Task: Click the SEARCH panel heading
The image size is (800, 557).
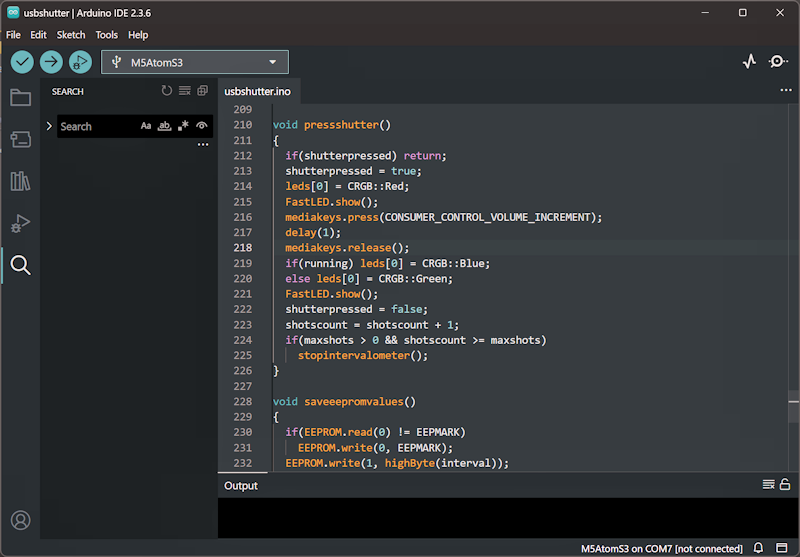Action: [x=67, y=92]
